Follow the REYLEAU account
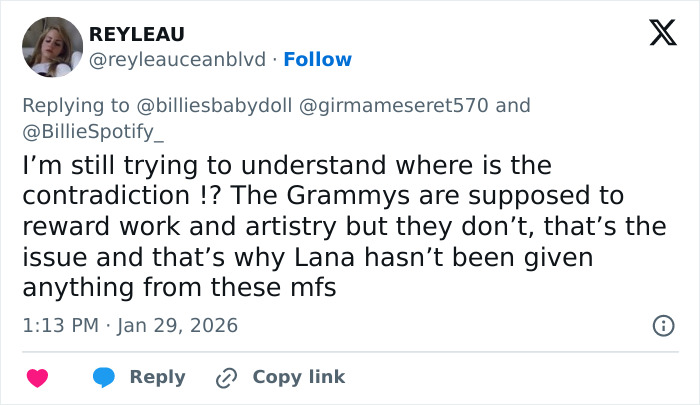Viewport: 700px width, 405px height. (317, 59)
